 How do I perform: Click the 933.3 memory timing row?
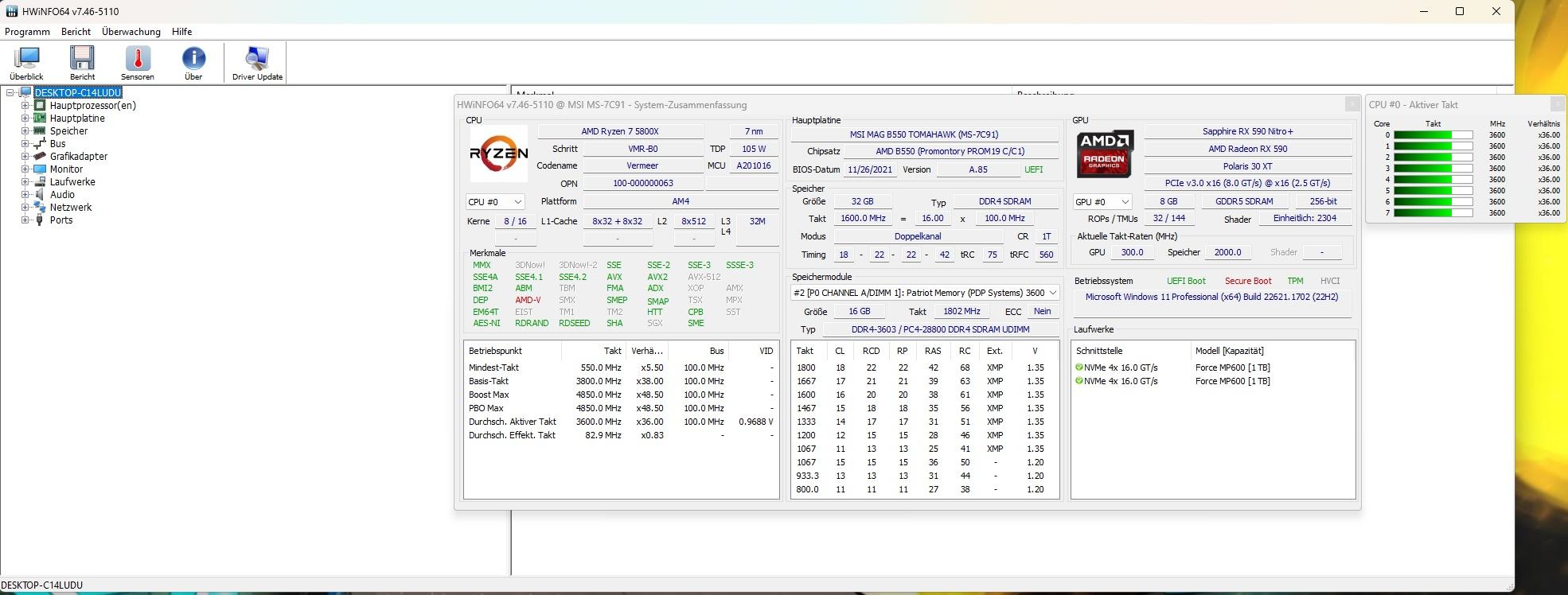click(x=925, y=476)
